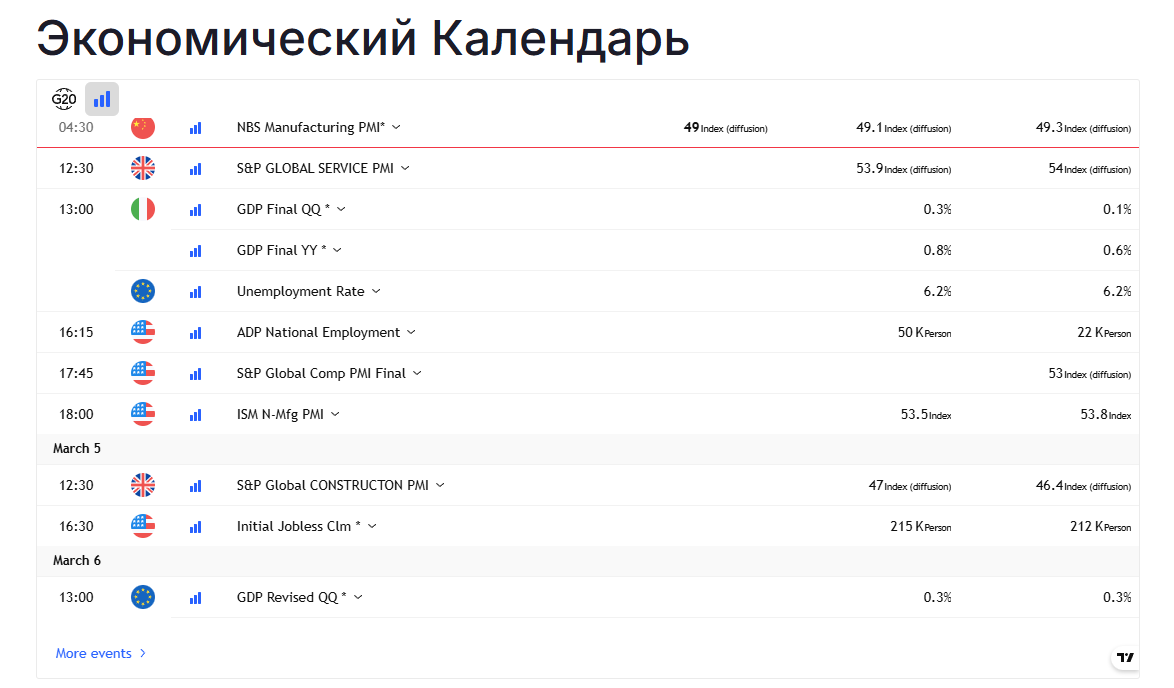Image resolution: width=1174 pixels, height=688 pixels.
Task: Select the March 5 date header
Action: [x=77, y=448]
